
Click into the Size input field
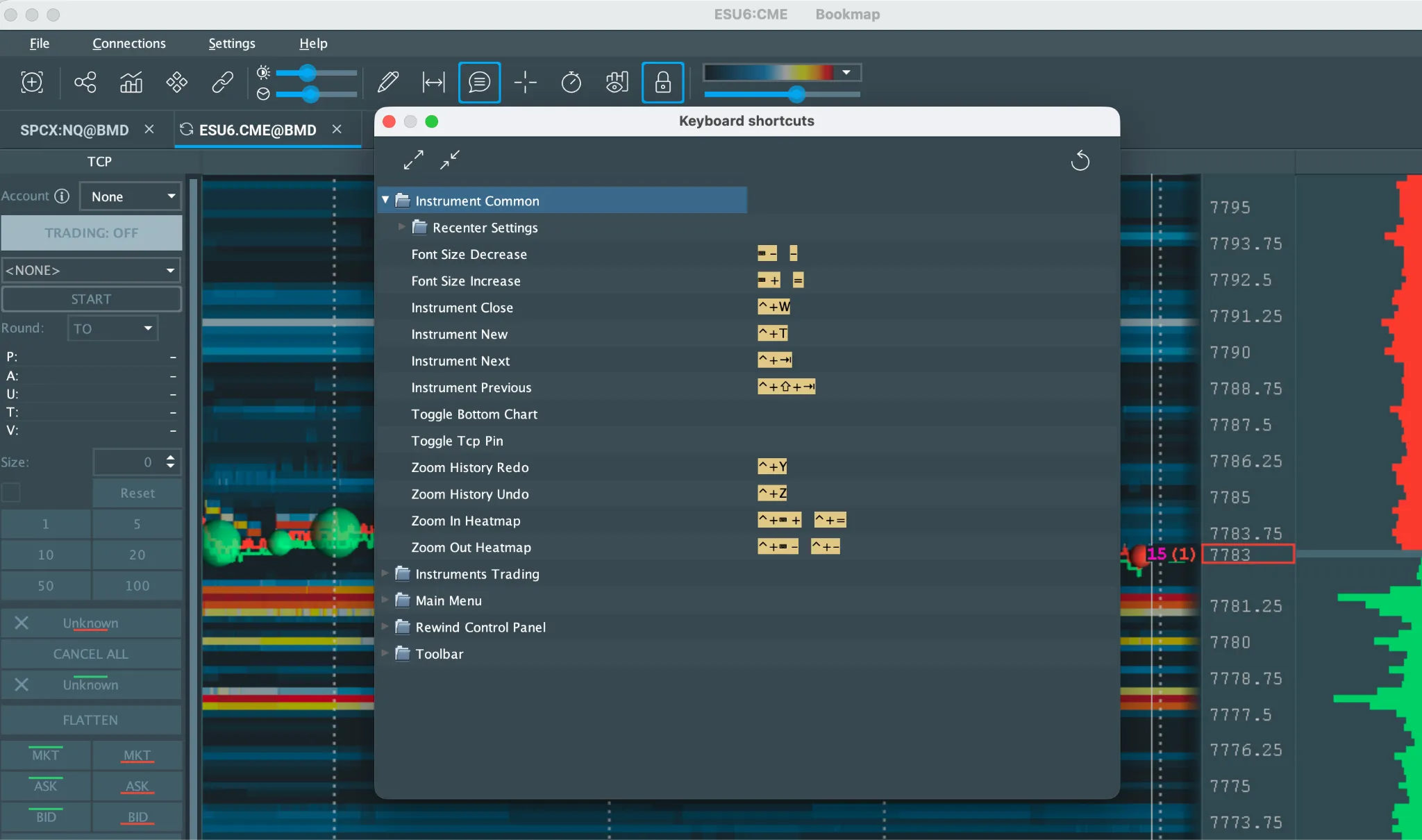pyautogui.click(x=127, y=462)
